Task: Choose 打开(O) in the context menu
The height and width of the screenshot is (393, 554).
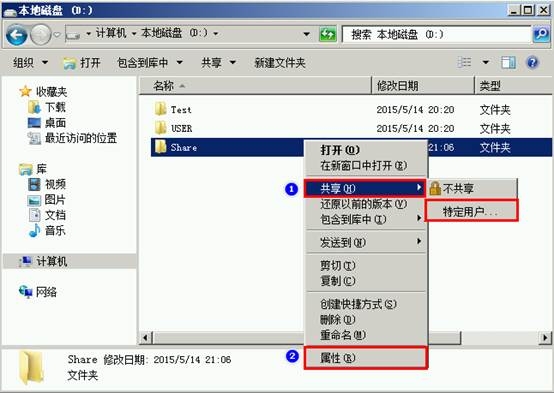Action: (x=366, y=150)
